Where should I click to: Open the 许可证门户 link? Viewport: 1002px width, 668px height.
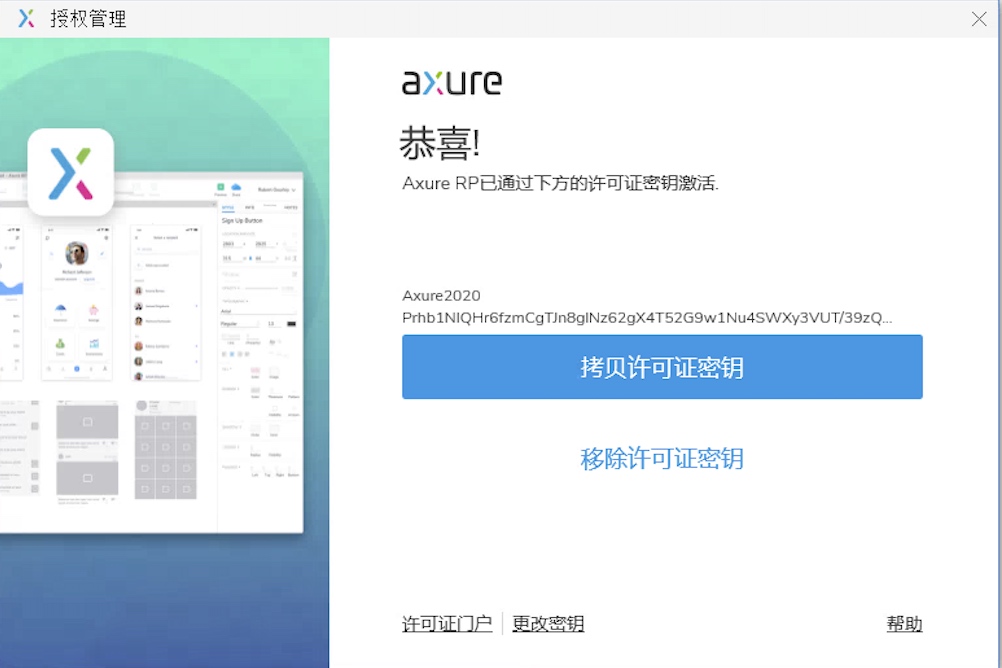[x=446, y=623]
